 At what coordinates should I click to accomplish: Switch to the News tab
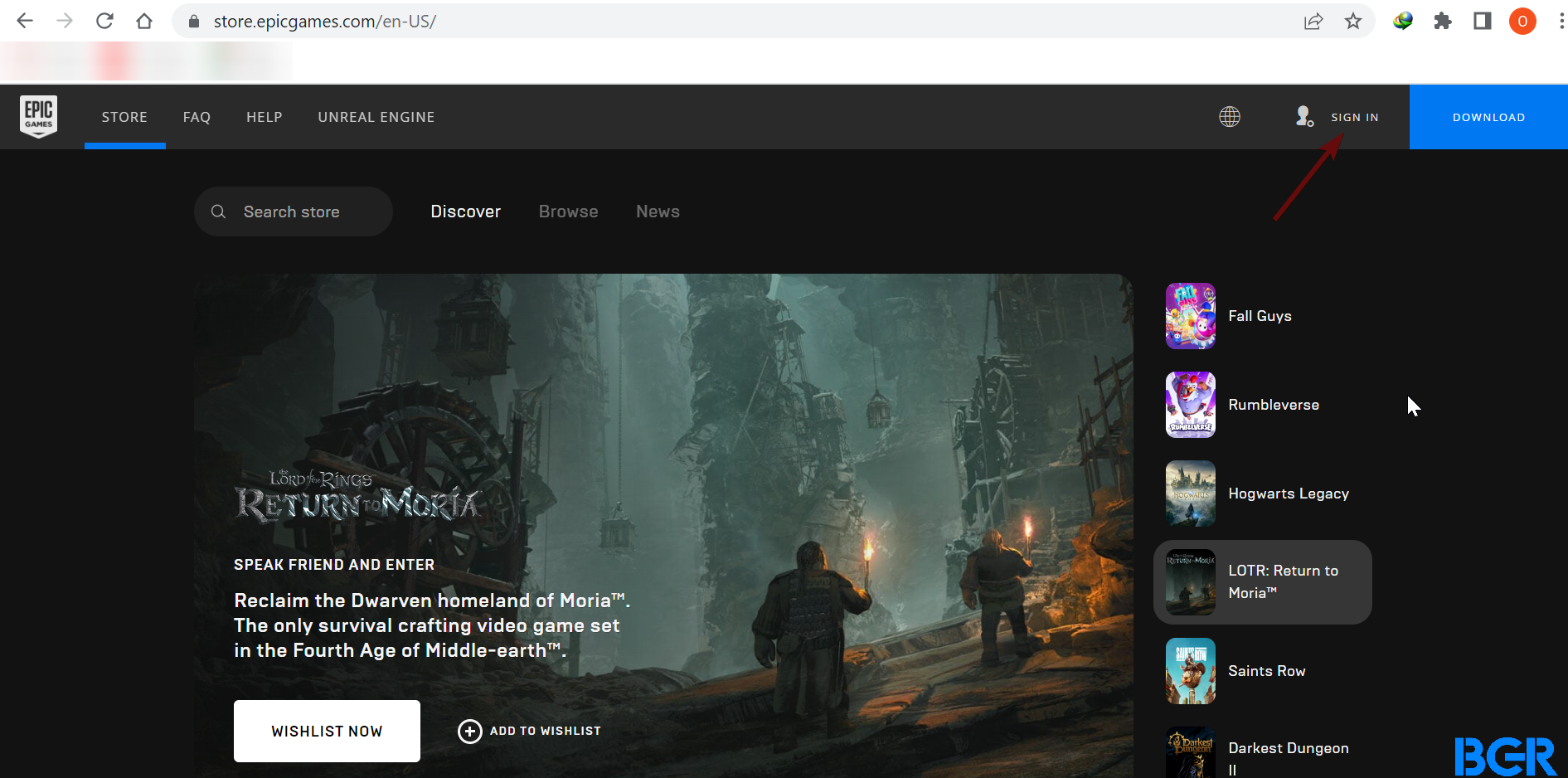tap(658, 212)
